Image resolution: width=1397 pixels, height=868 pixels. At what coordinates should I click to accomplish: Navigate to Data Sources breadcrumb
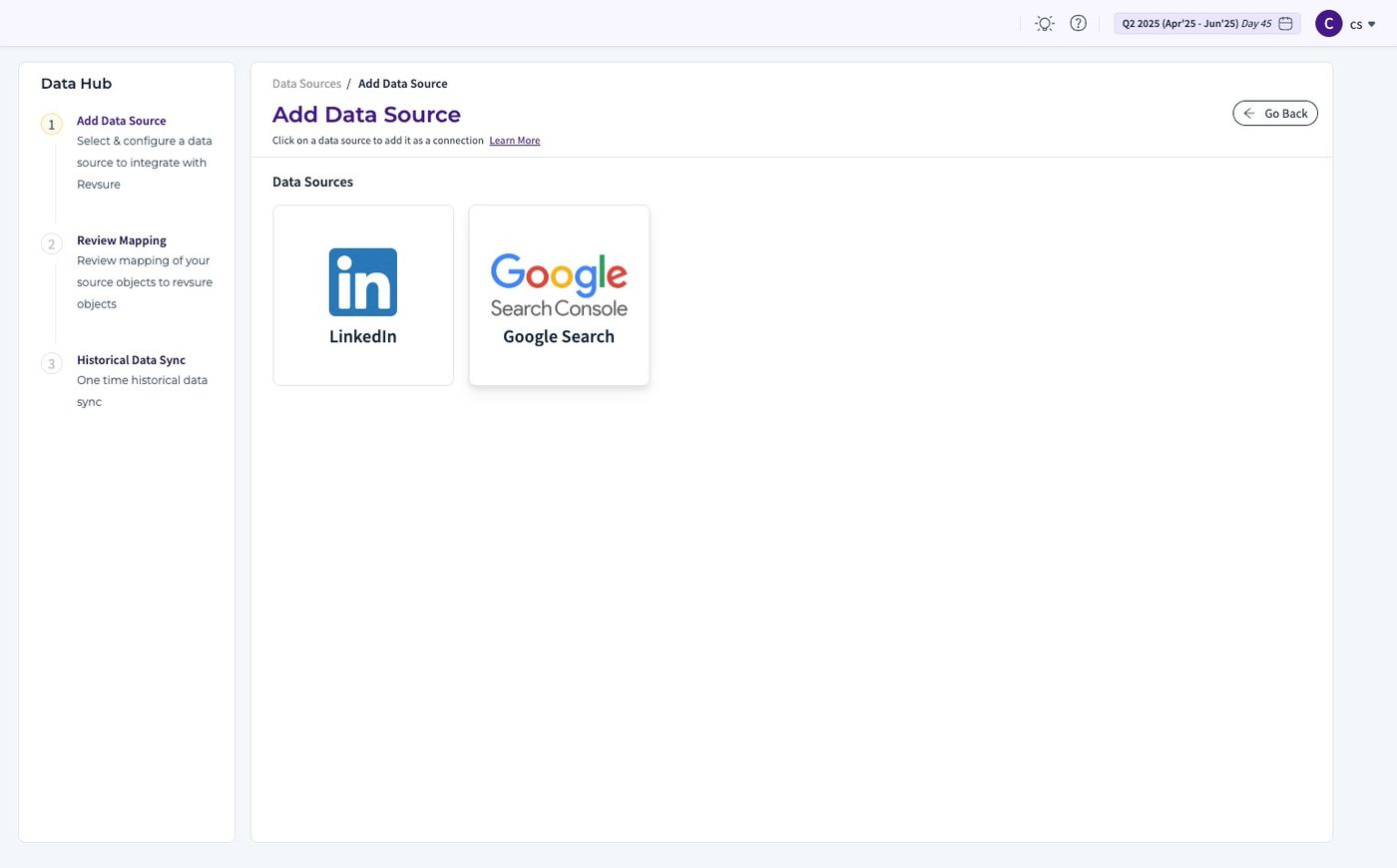pyautogui.click(x=306, y=84)
